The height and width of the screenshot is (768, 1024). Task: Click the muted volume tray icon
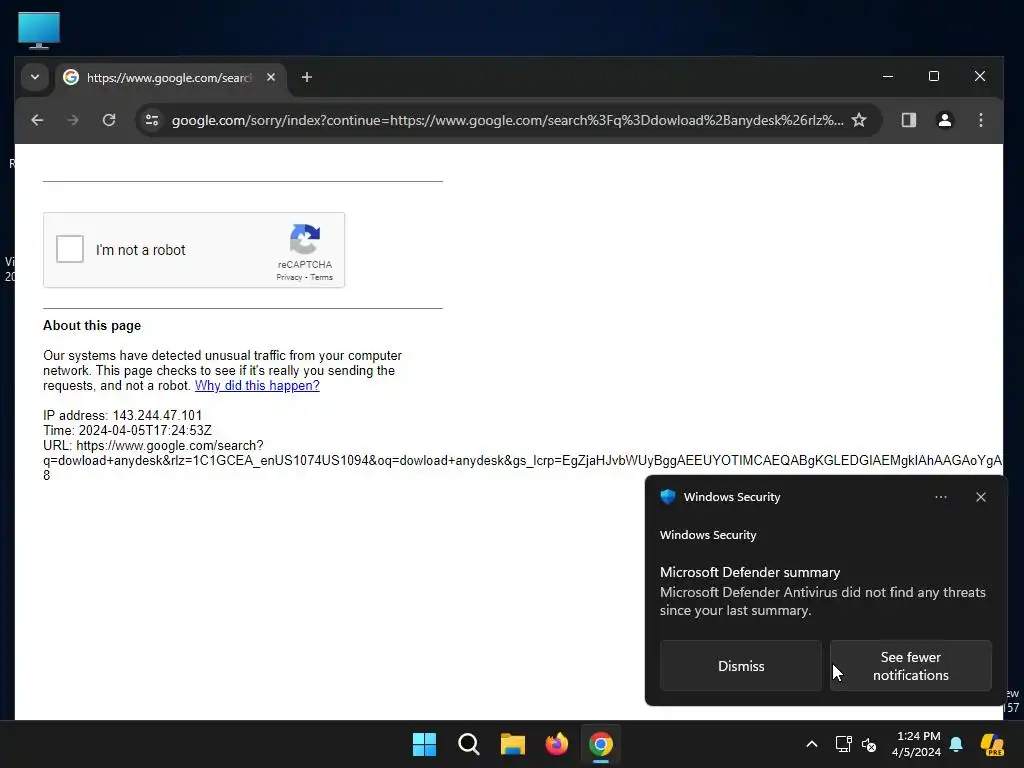pyautogui.click(x=869, y=744)
